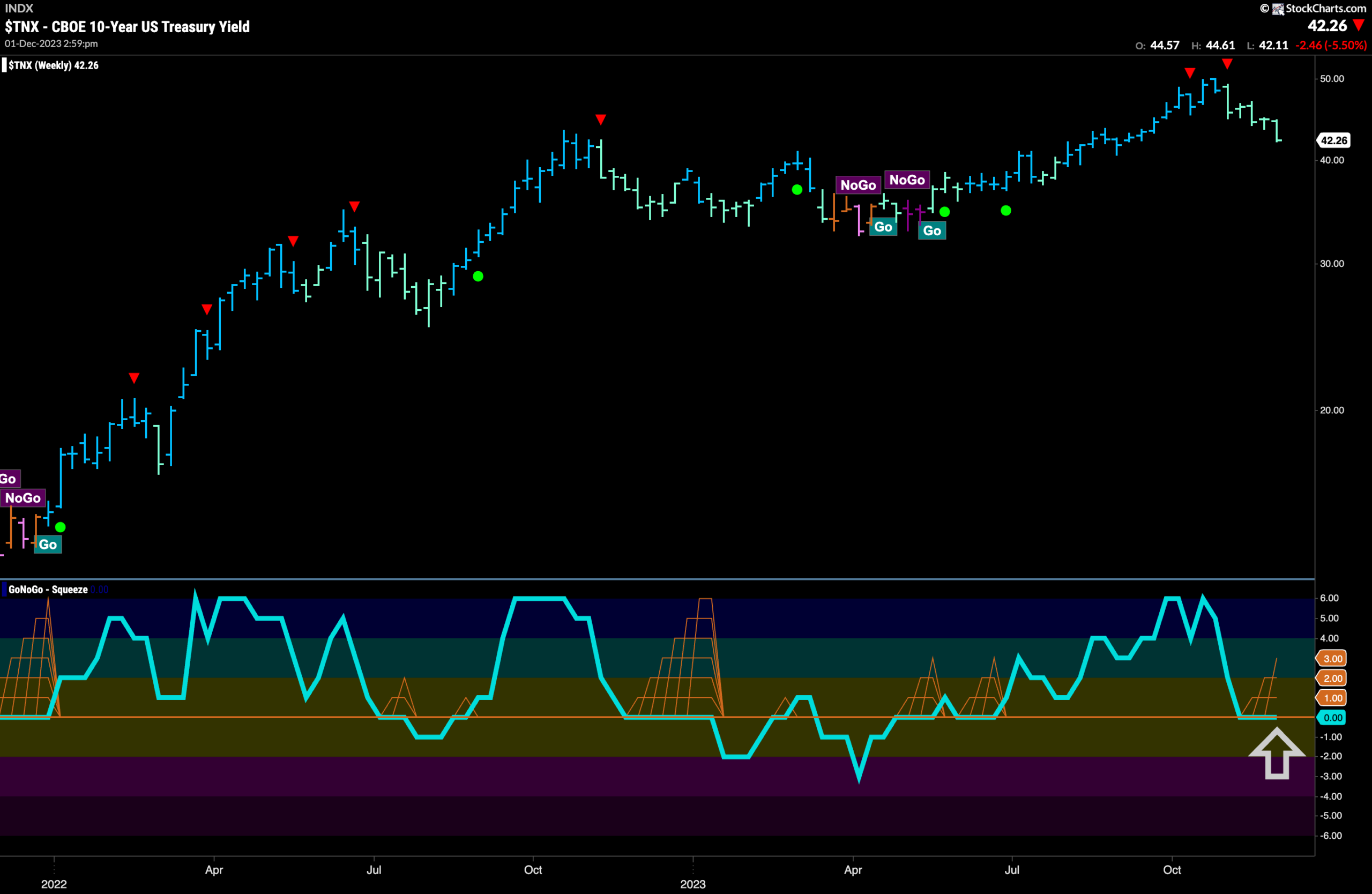Click the 42.26 current price tag on the axis
Image resolution: width=1372 pixels, height=894 pixels.
(x=1333, y=140)
